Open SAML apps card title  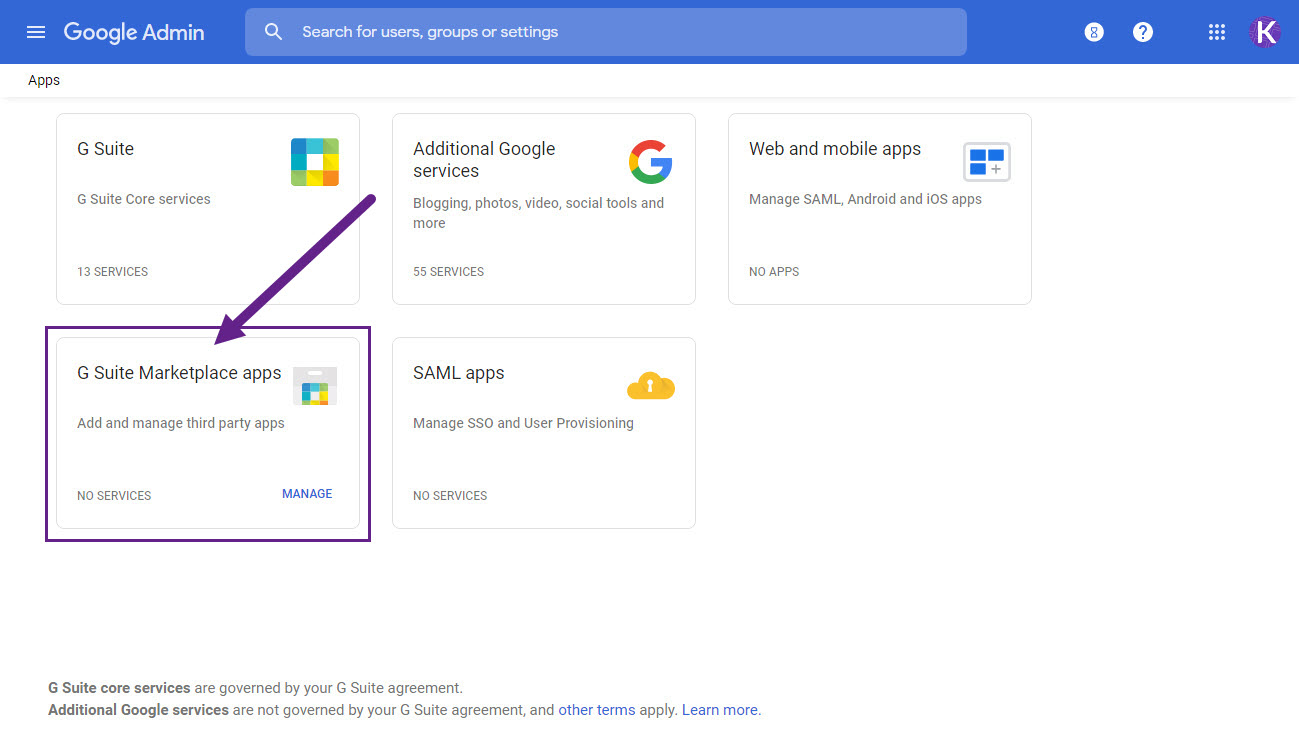[x=459, y=373]
